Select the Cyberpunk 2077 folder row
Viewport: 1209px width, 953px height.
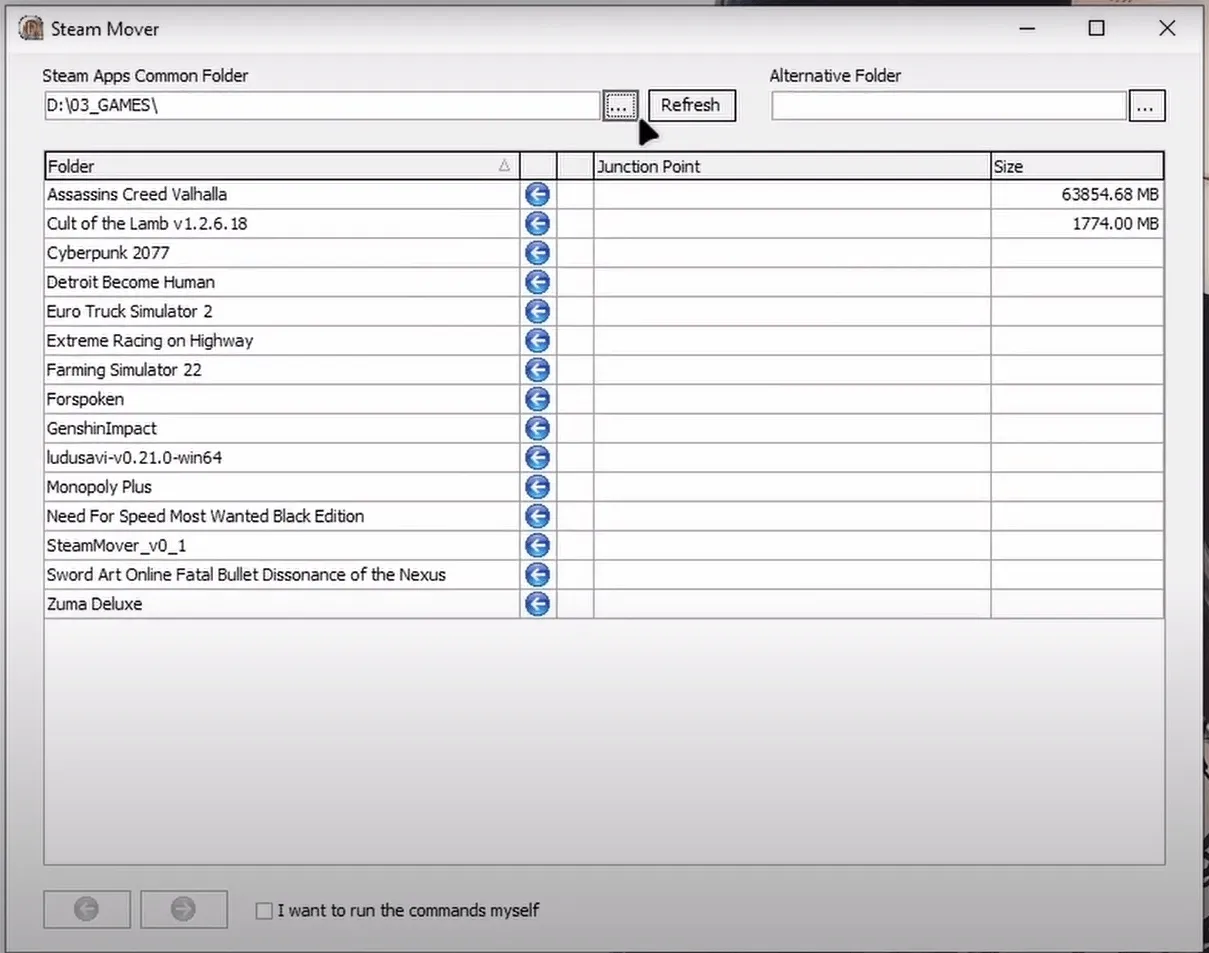pos(604,253)
